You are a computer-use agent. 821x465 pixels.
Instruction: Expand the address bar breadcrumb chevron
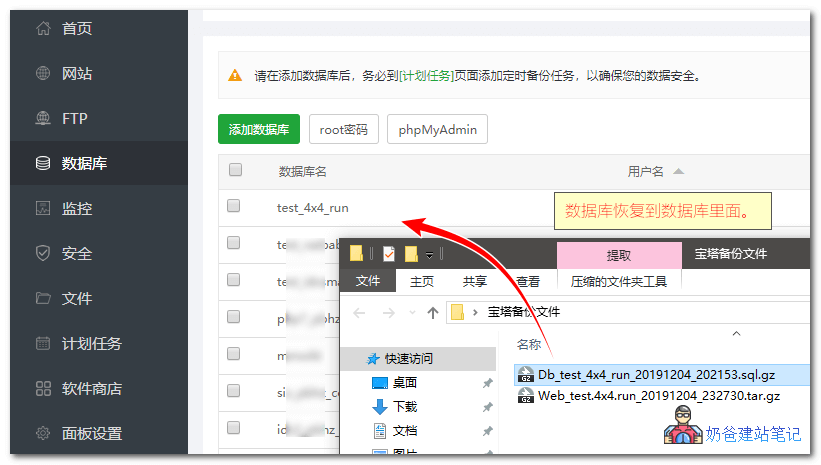[475, 313]
